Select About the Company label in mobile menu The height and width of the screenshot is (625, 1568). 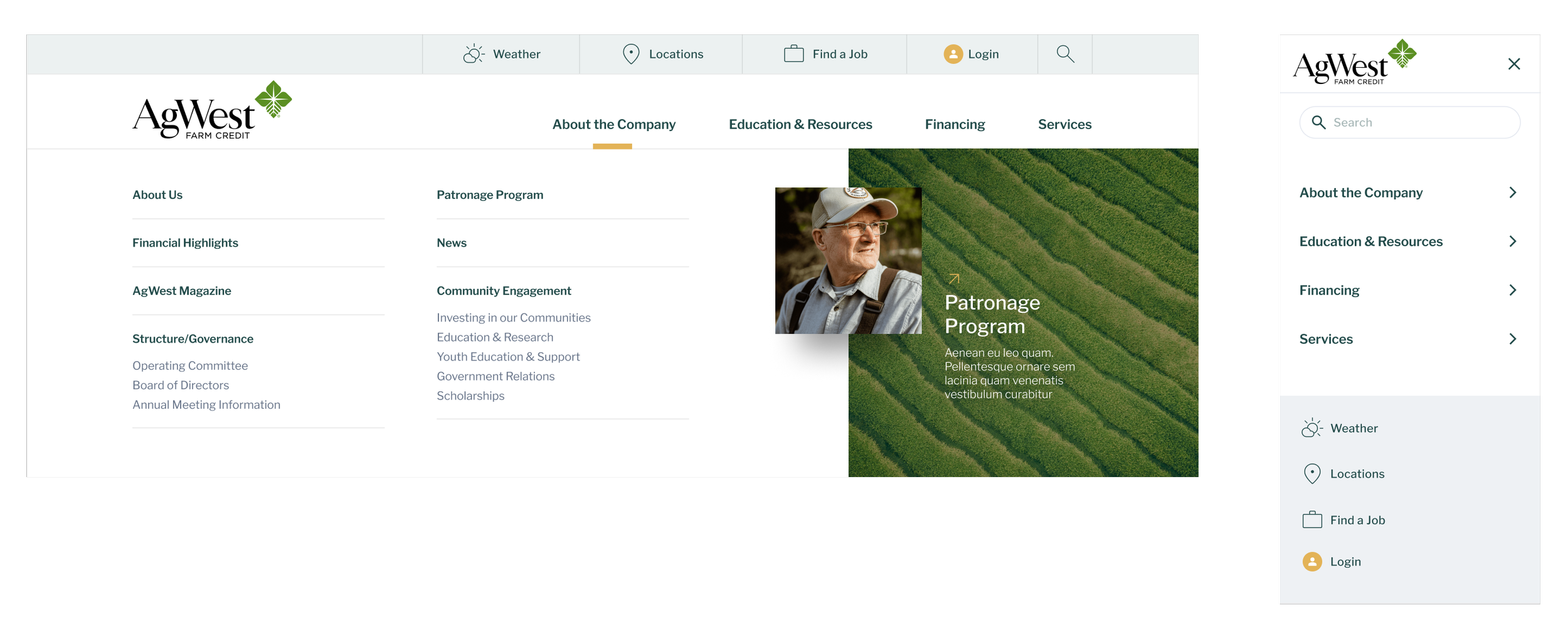coord(1361,193)
